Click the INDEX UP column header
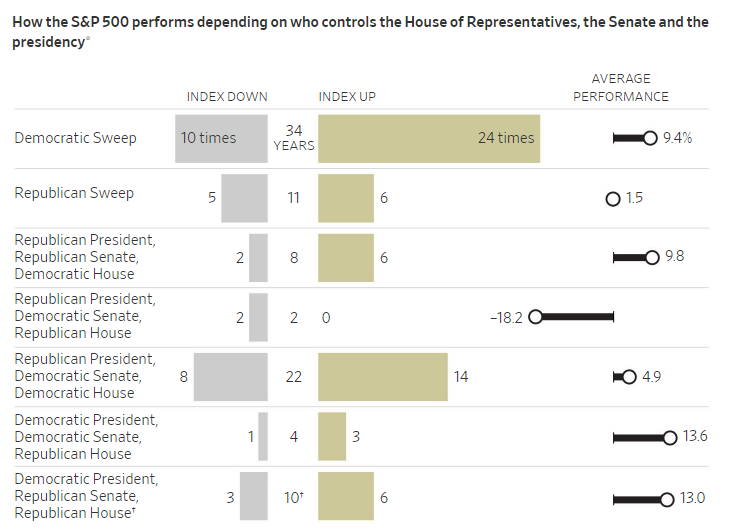This screenshot has width=746, height=530. pos(347,97)
